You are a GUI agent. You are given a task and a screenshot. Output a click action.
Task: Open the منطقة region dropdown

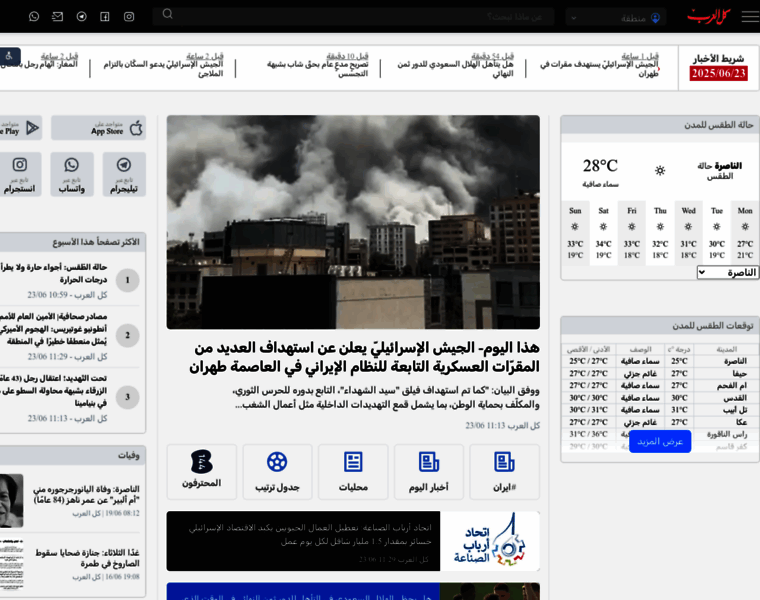[x=616, y=18]
